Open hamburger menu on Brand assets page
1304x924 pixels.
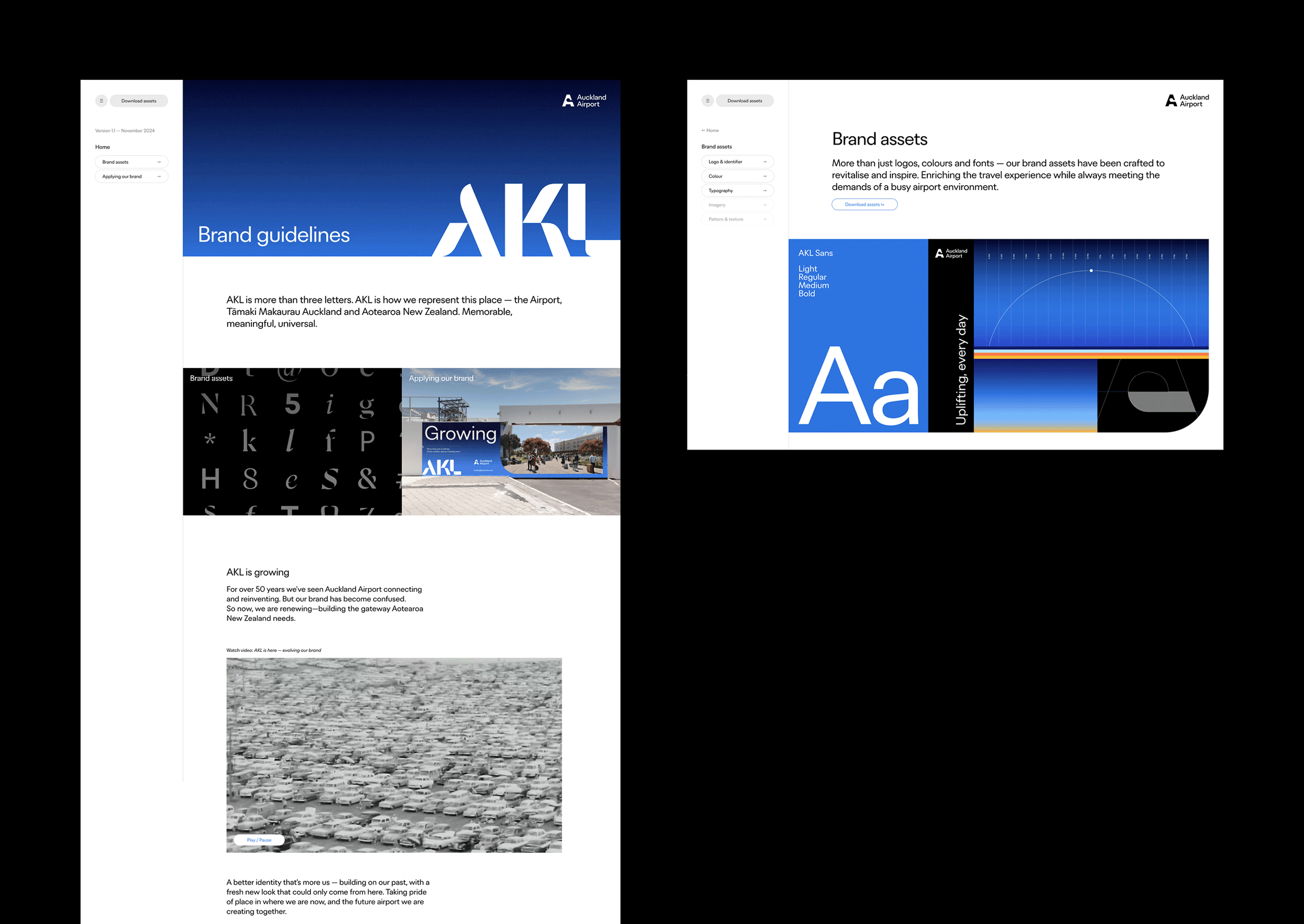(707, 101)
